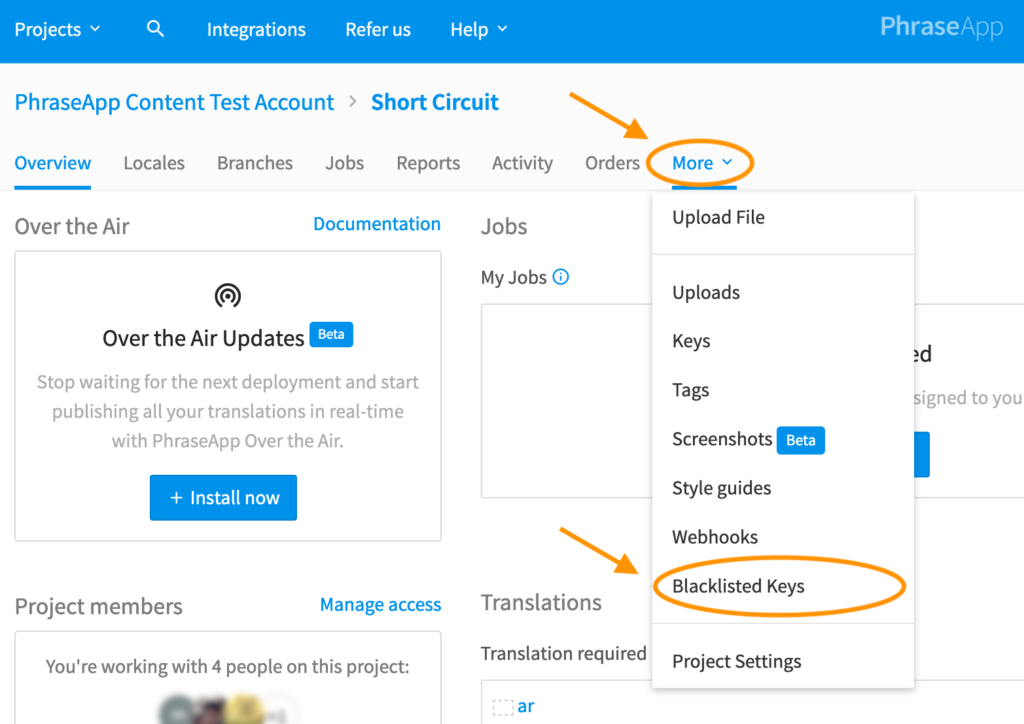1024x724 pixels.
Task: Select Screenshots from More menu
Action: tap(782, 439)
